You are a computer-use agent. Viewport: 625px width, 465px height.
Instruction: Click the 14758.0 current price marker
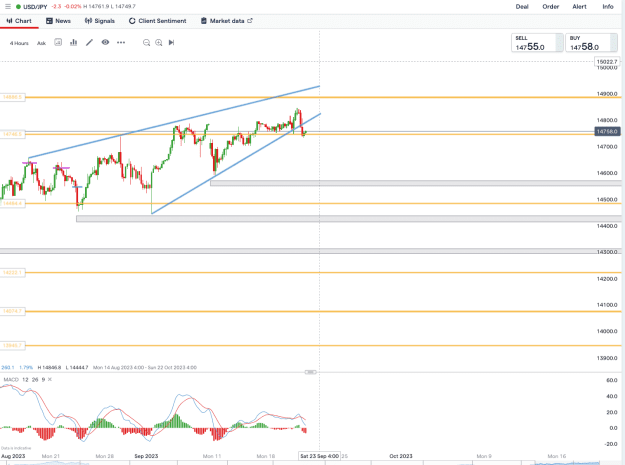click(607, 131)
